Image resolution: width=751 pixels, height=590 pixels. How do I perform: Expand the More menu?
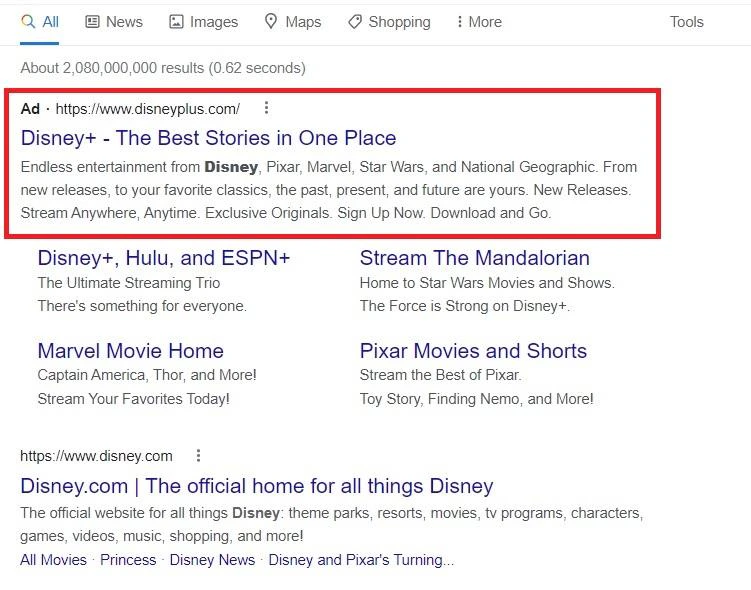479,22
